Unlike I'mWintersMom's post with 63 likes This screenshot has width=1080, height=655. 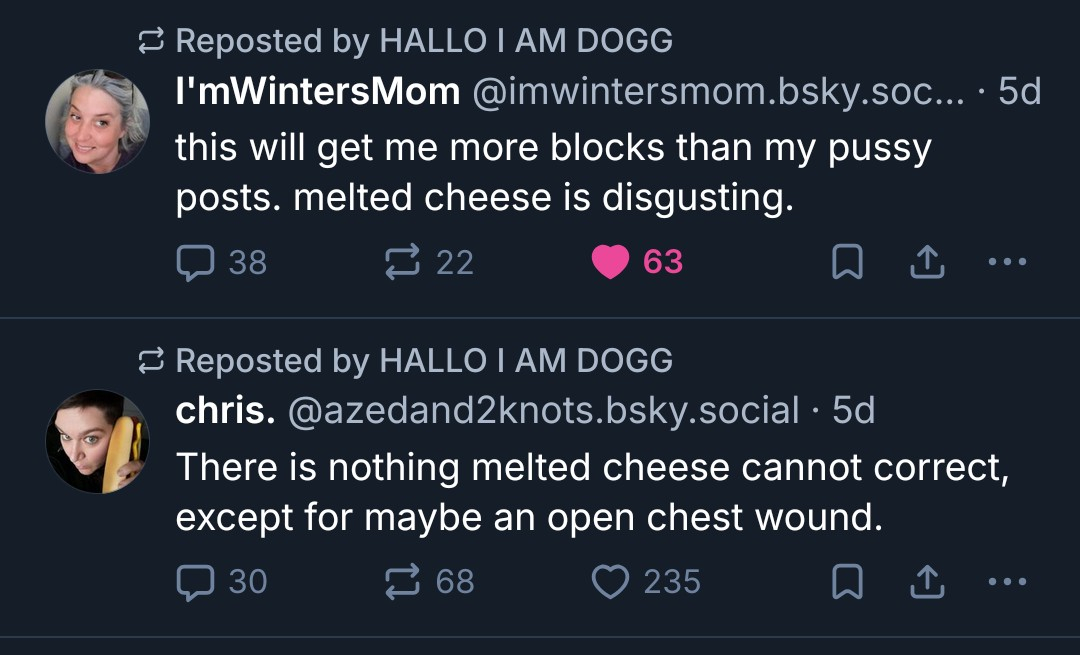(610, 262)
